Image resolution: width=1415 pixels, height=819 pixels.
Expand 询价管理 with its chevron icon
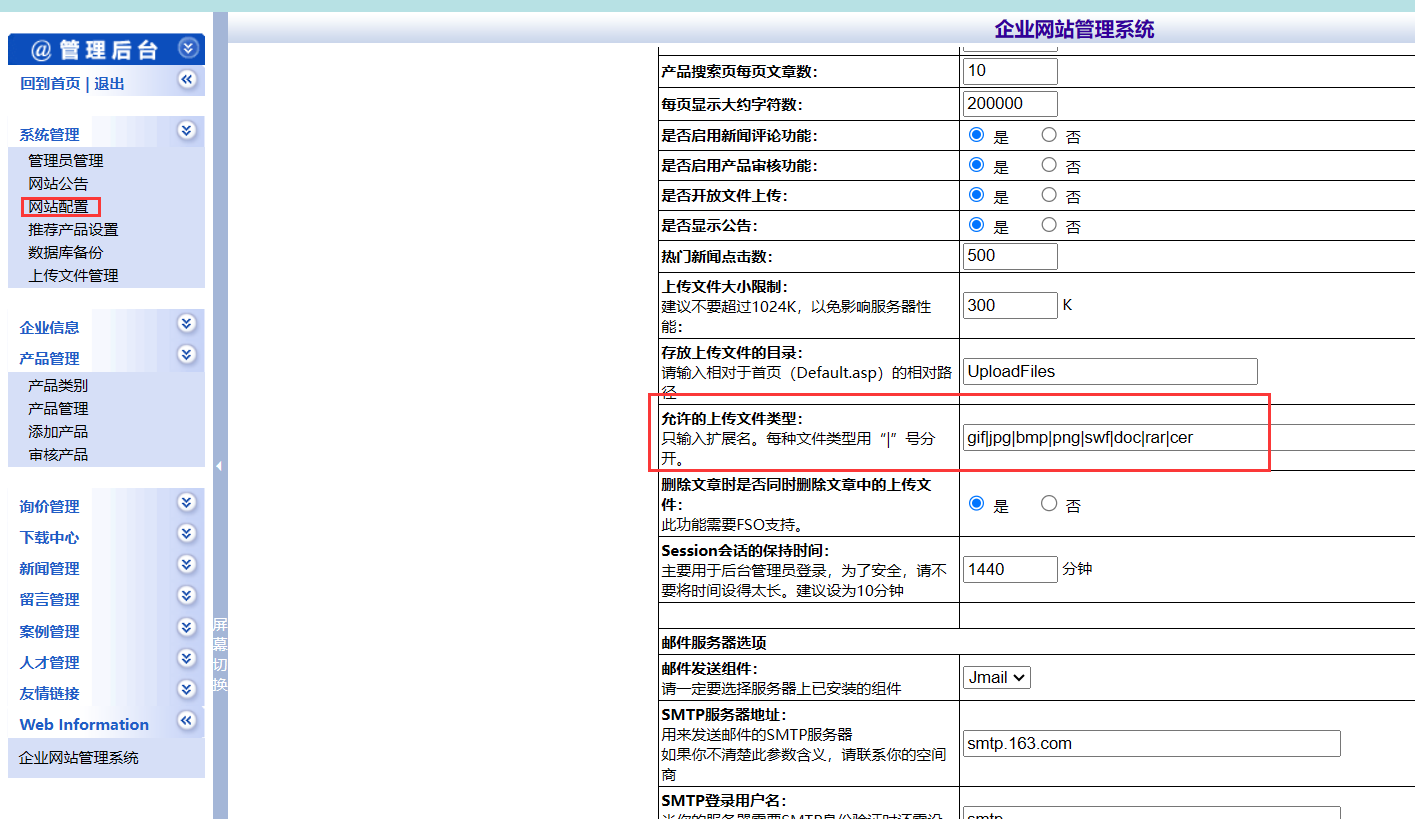click(187, 502)
